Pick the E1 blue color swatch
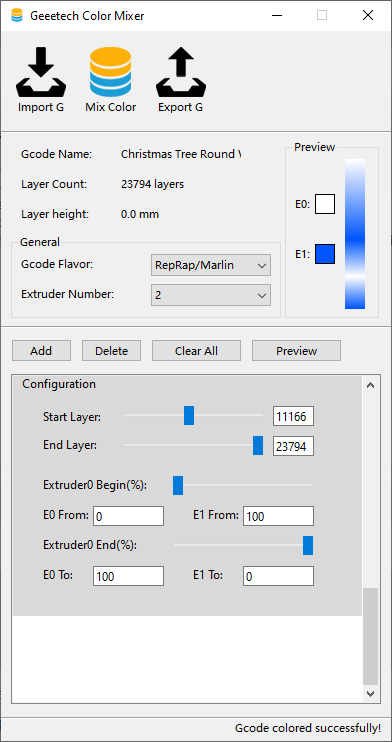392x742 pixels. pos(325,254)
